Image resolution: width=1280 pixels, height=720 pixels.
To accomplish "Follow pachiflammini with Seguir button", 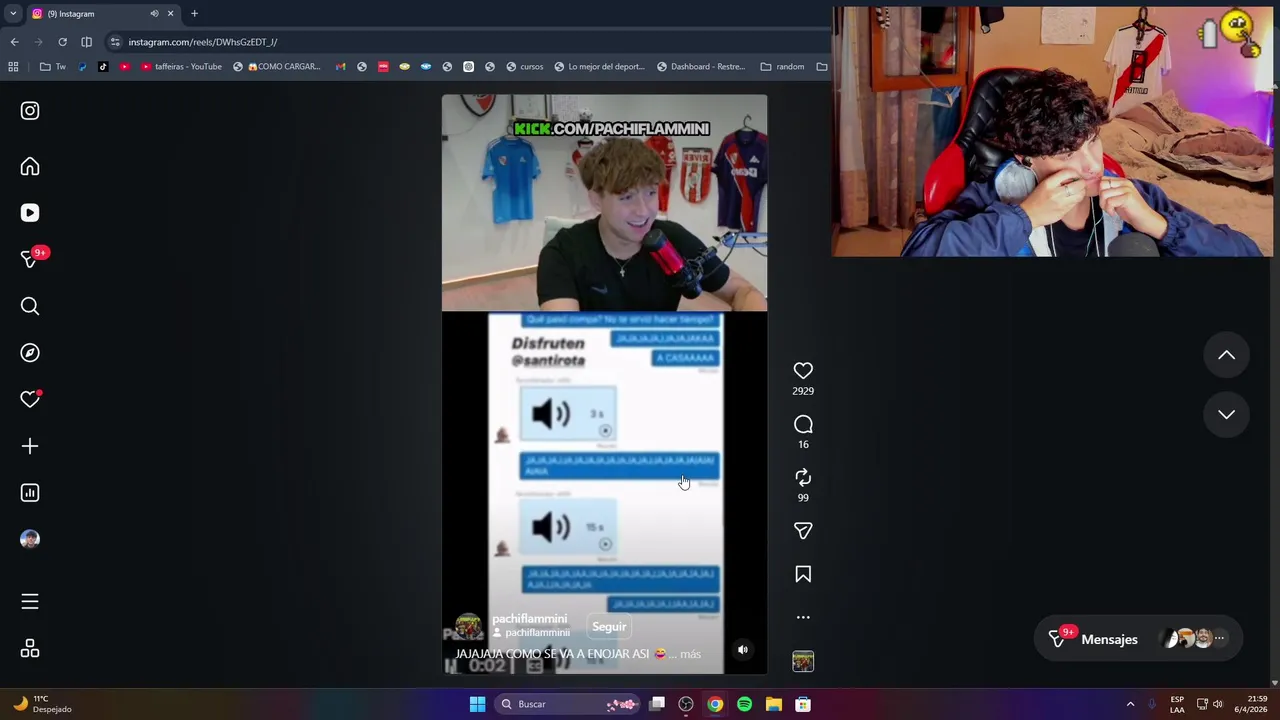I will tap(609, 627).
